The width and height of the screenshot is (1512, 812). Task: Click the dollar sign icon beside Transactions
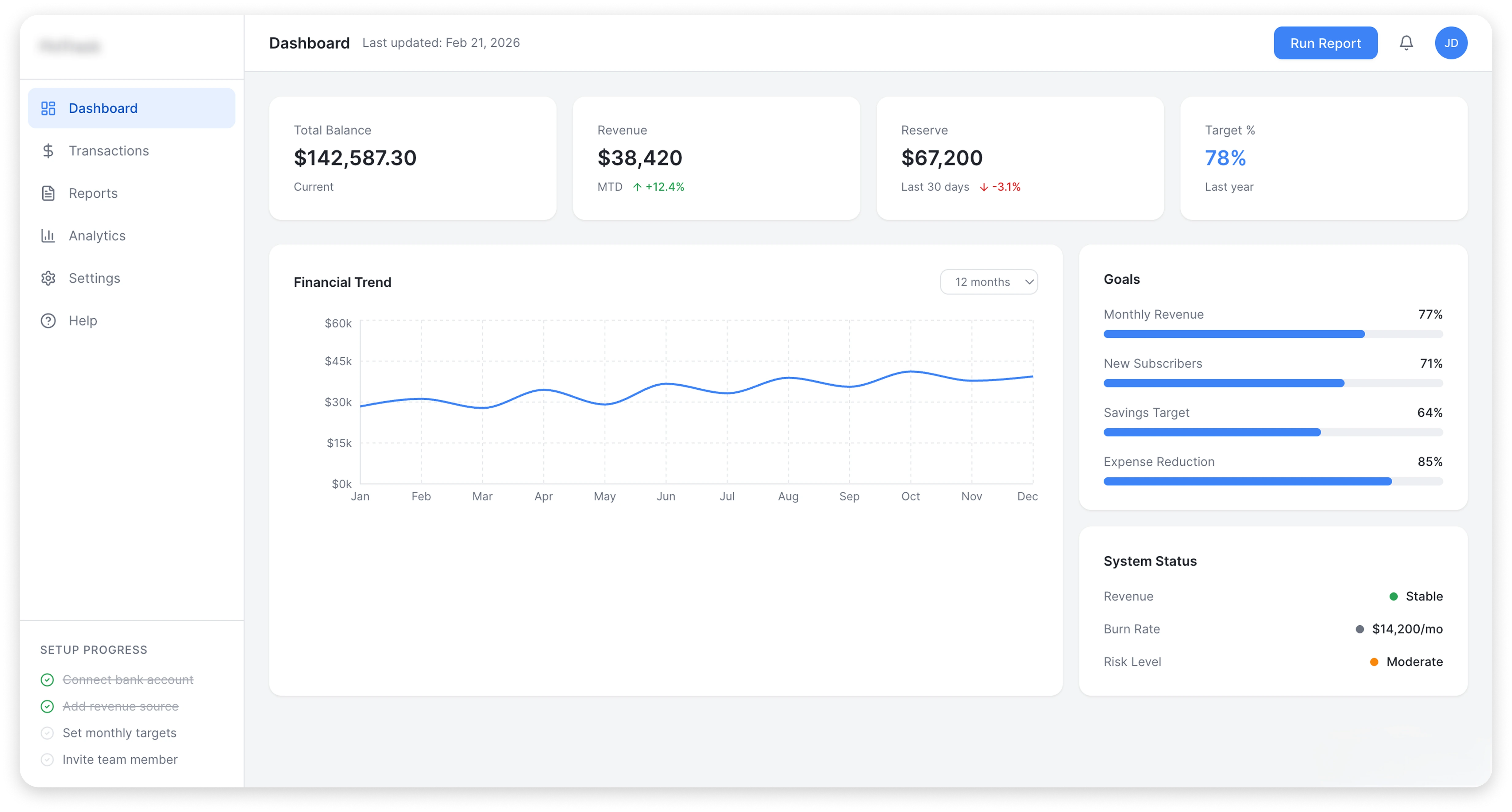(x=48, y=151)
